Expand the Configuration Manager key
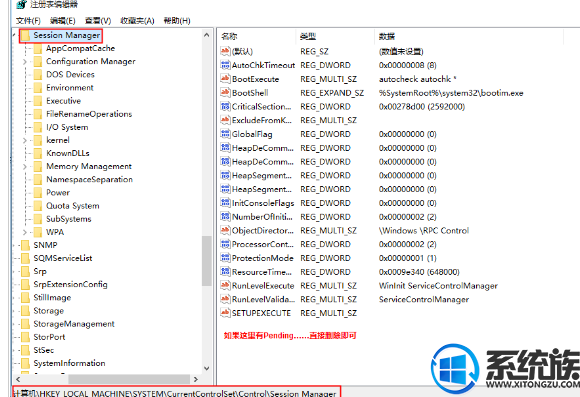580x397 pixels. pyautogui.click(x=25, y=62)
